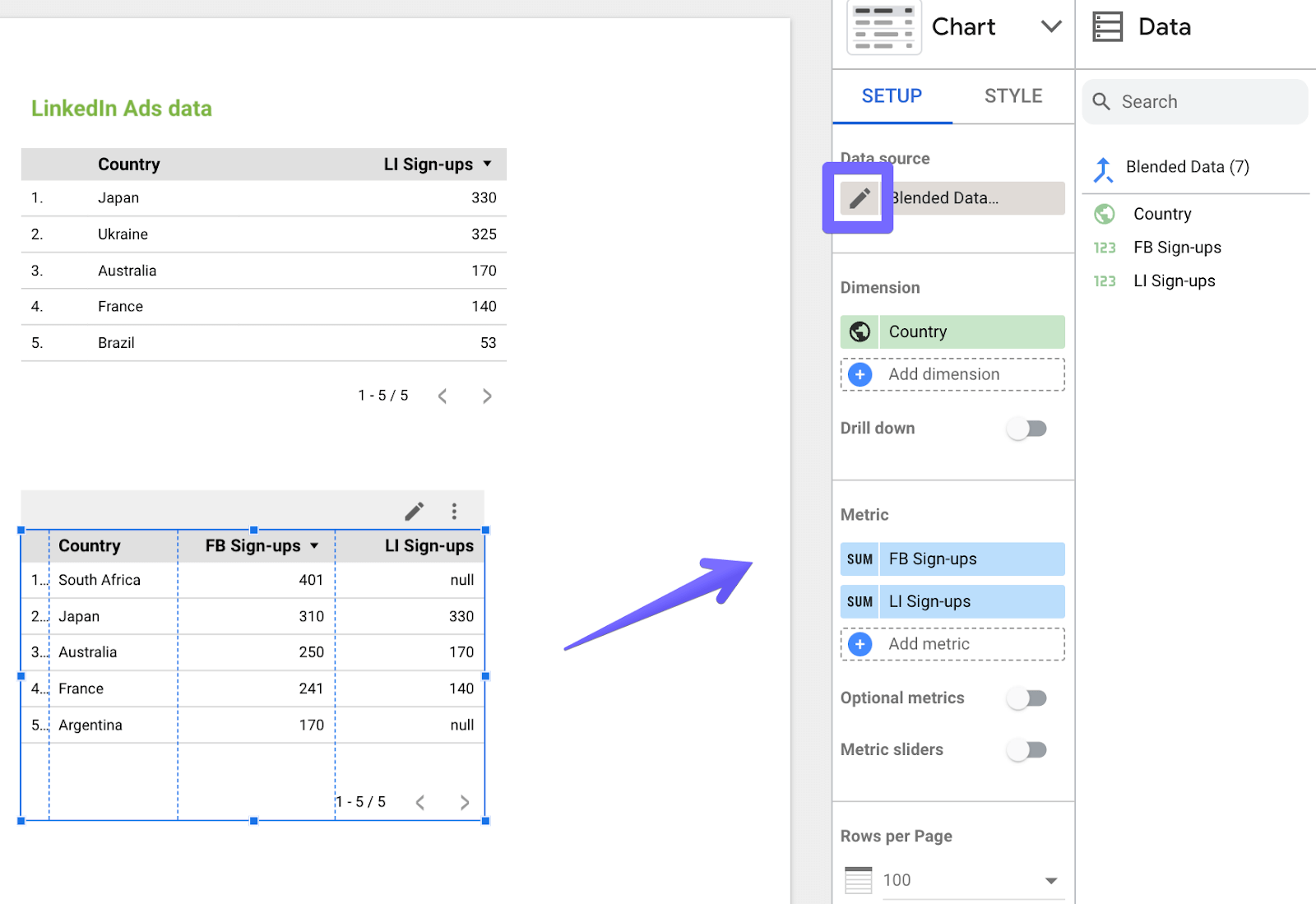Turn on Optional metrics

point(1027,698)
